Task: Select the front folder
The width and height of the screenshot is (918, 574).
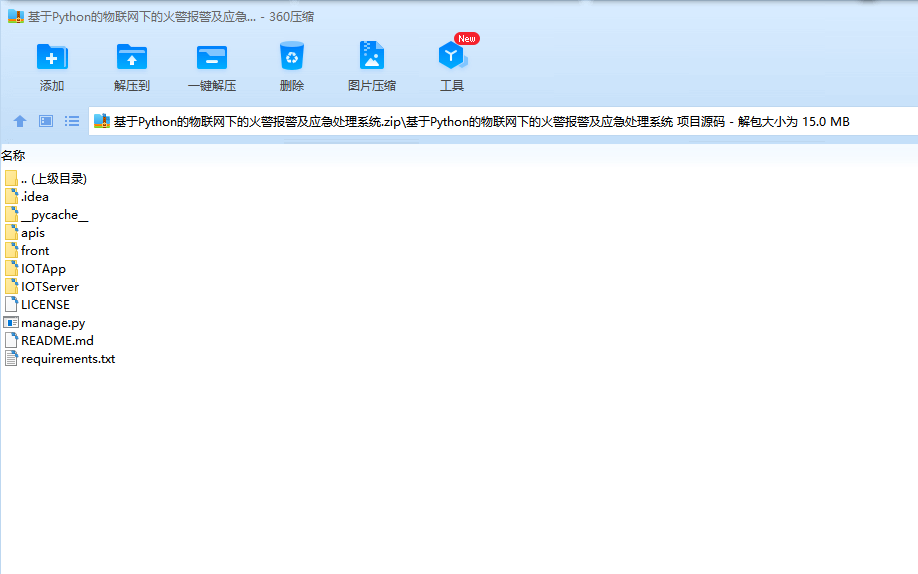Action: point(27,251)
